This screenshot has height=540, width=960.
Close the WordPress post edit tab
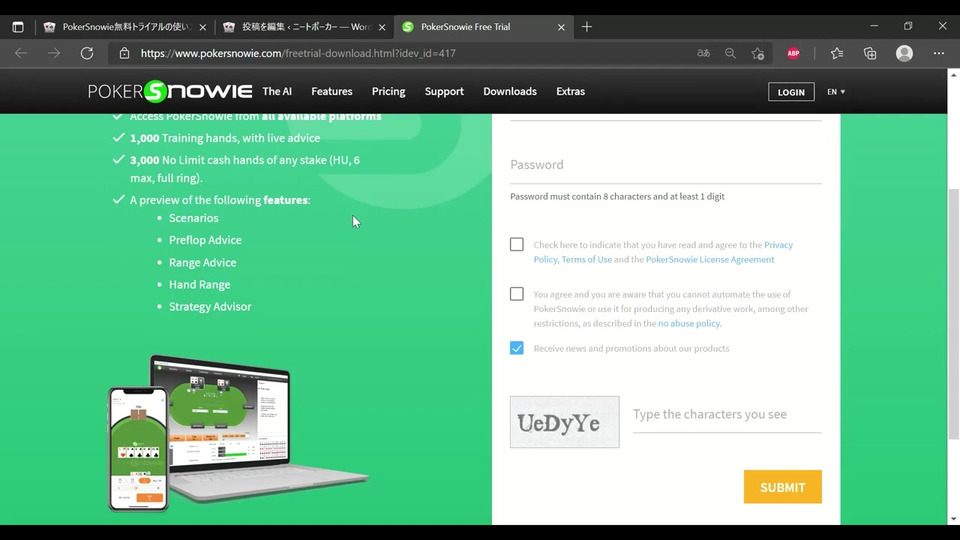(x=382, y=27)
